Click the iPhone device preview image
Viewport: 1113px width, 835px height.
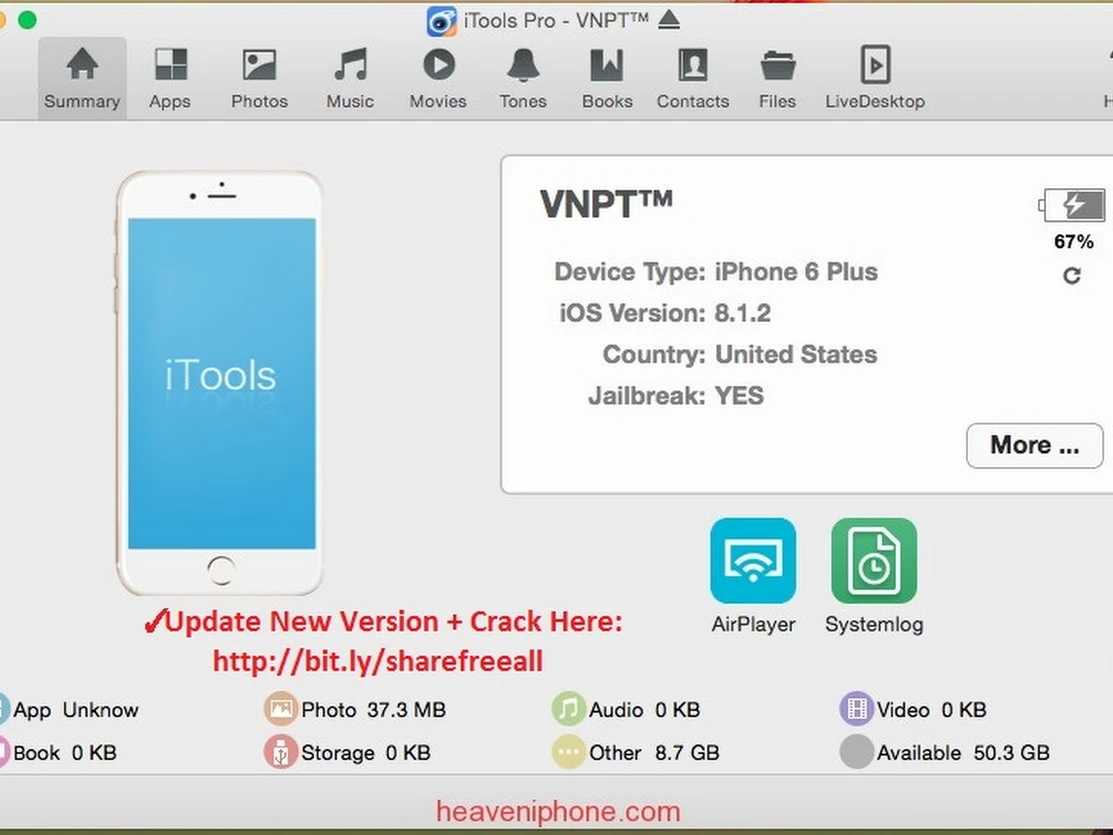(x=220, y=383)
